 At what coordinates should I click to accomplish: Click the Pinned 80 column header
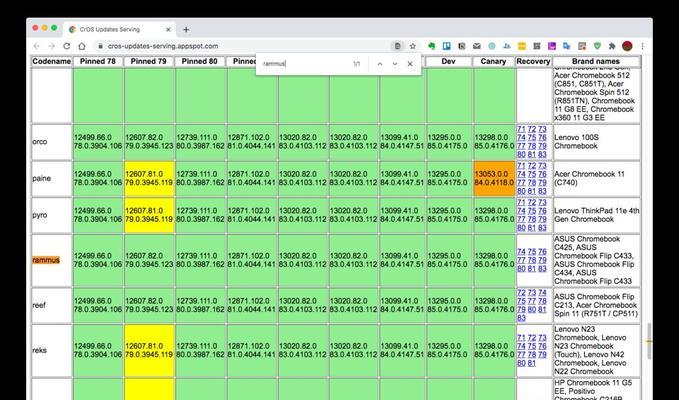200,61
